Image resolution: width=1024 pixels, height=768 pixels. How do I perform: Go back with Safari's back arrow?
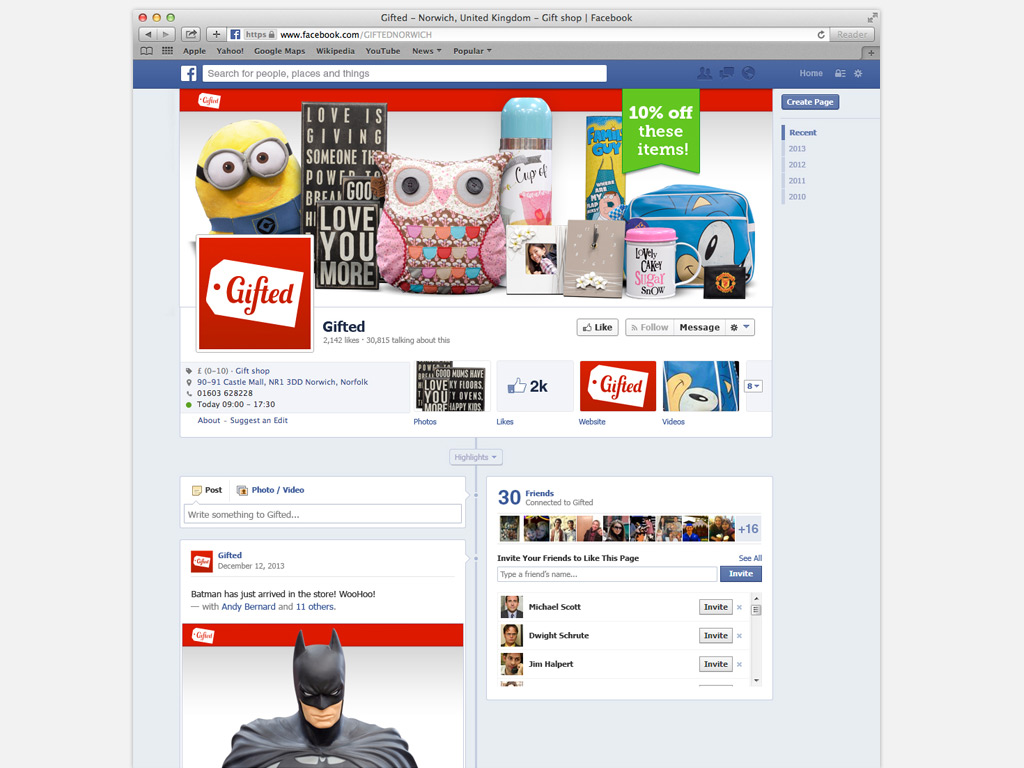click(148, 35)
